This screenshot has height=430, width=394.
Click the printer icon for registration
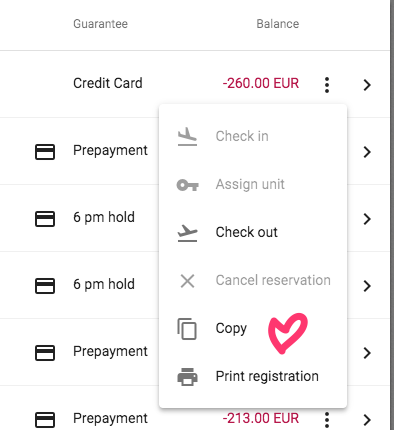tap(187, 377)
